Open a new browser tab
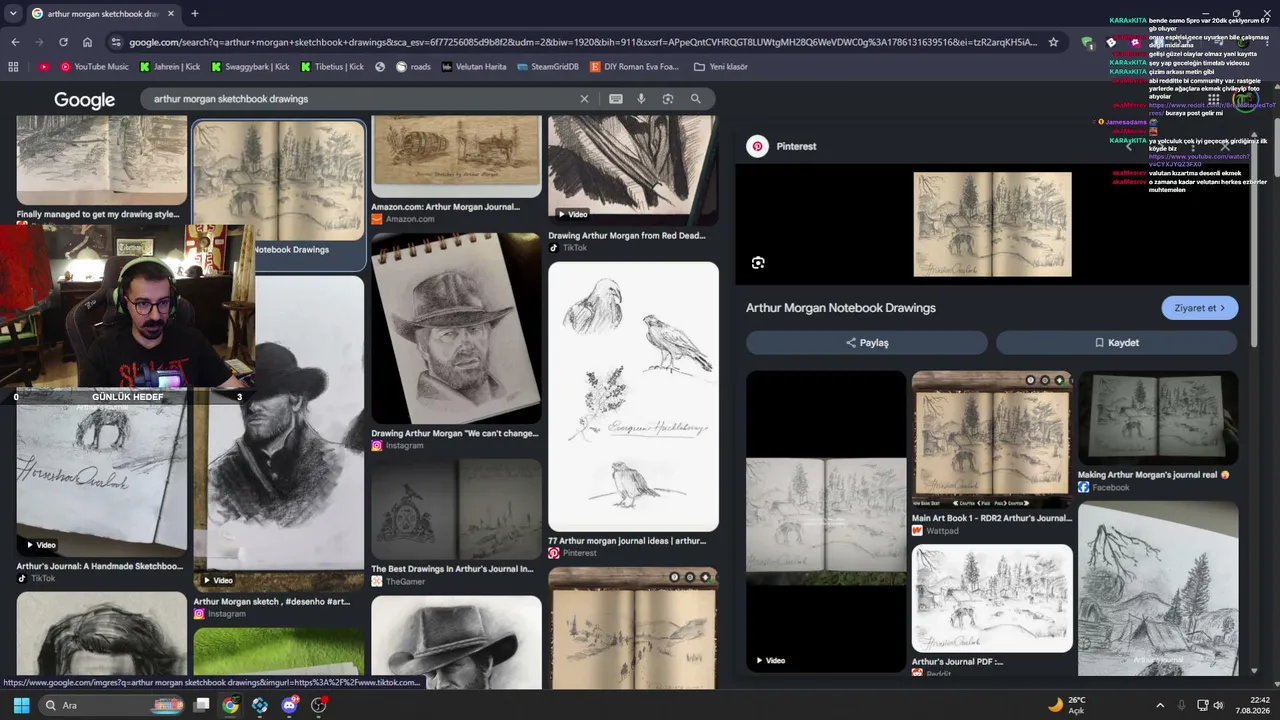The image size is (1280, 720). [194, 14]
